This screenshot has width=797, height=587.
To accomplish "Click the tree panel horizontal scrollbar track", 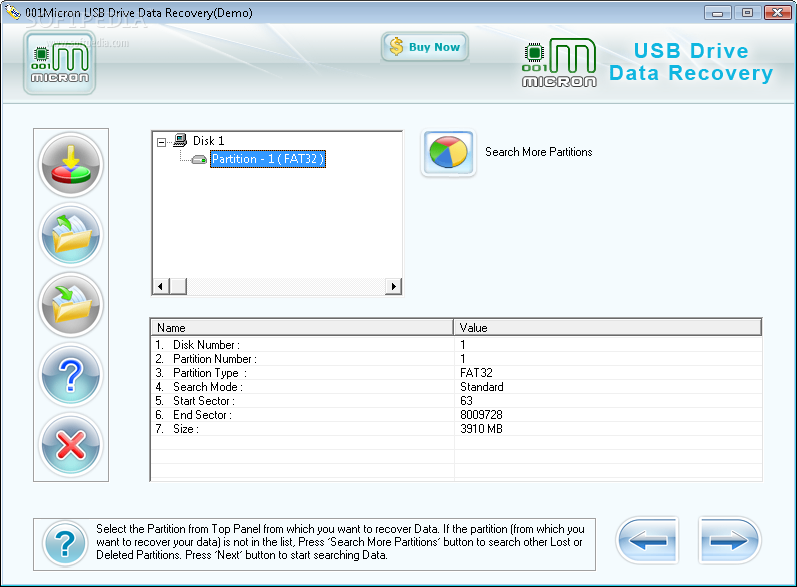I will click(x=286, y=286).
